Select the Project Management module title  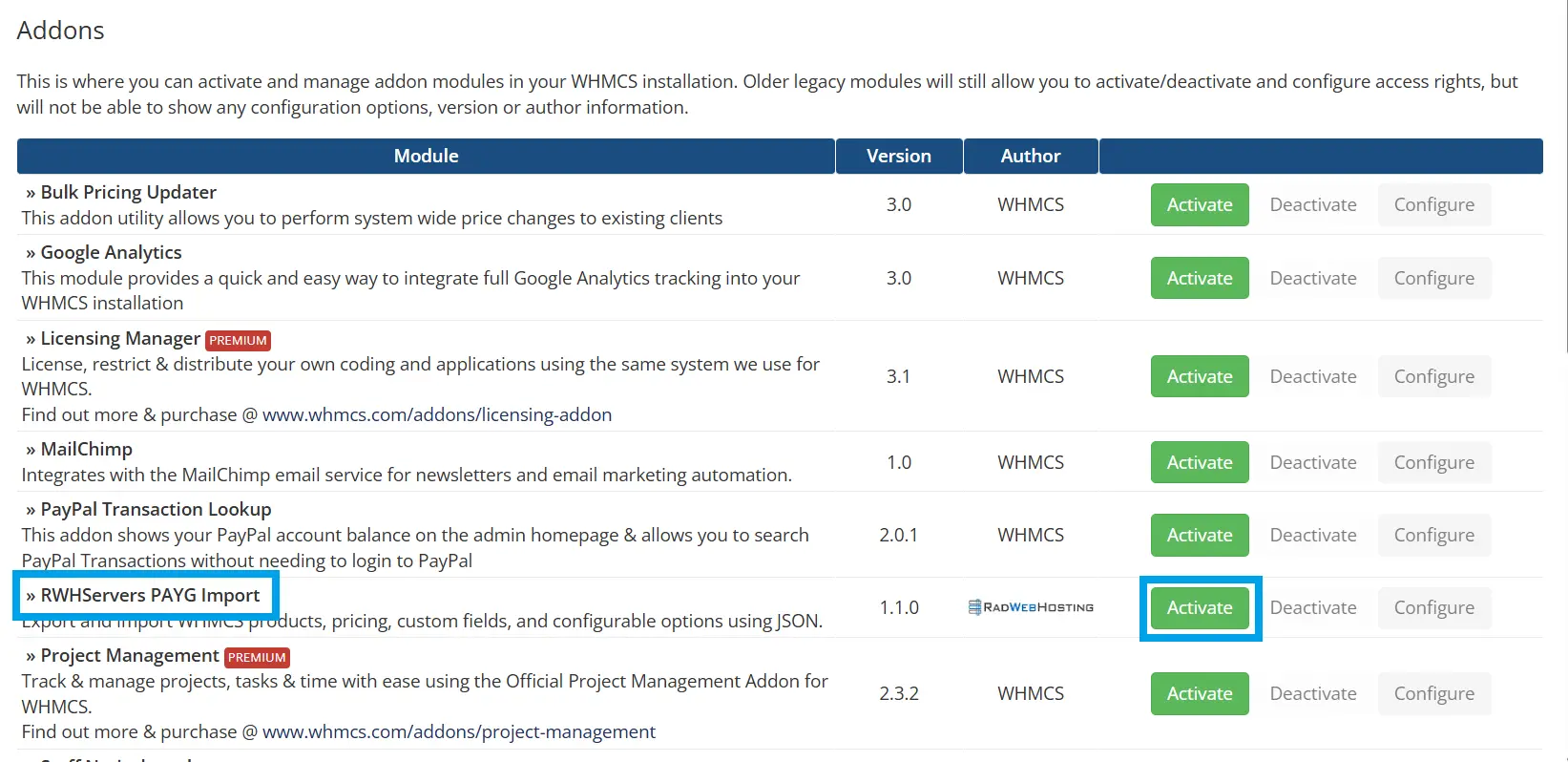(130, 655)
